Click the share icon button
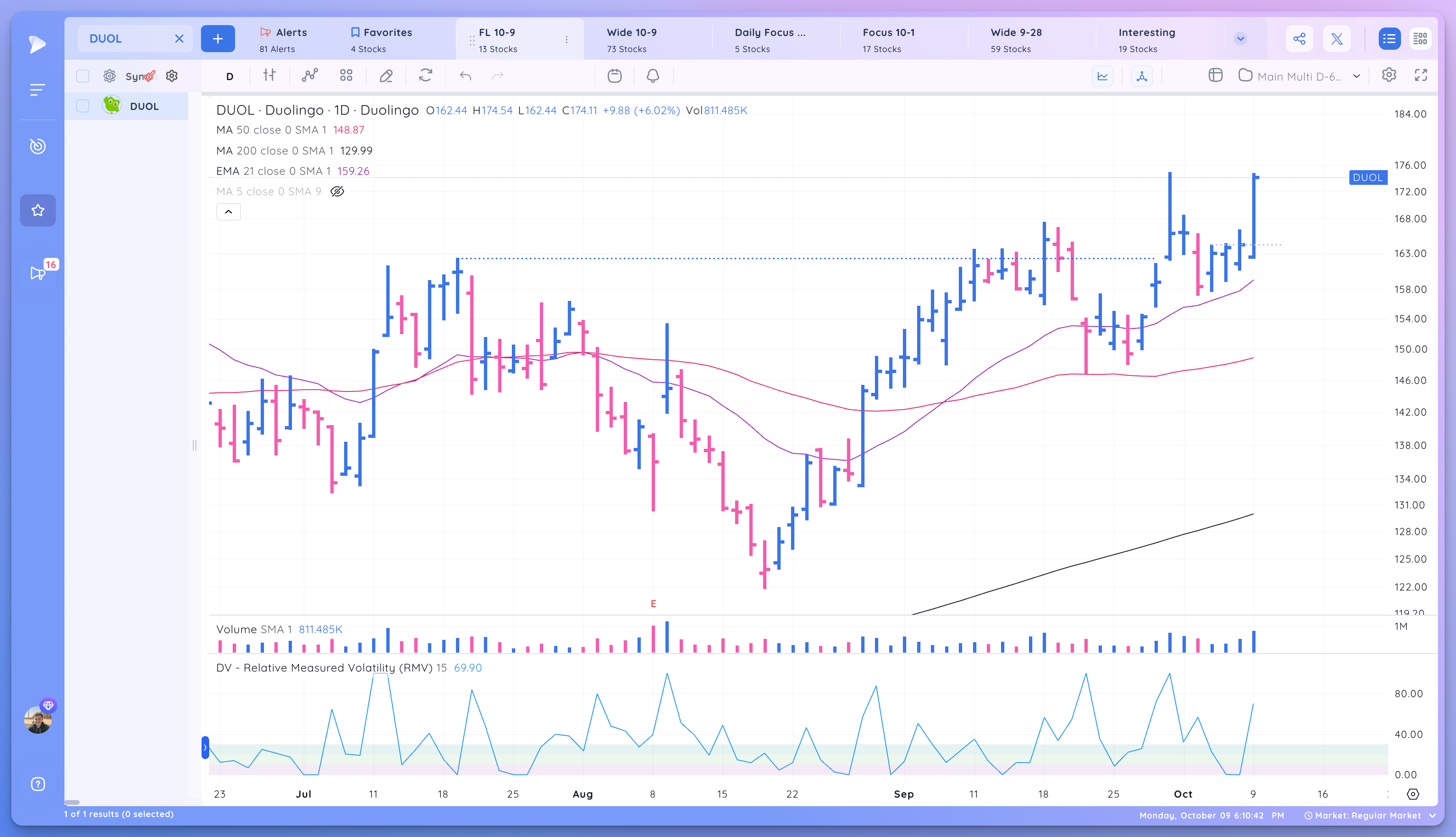This screenshot has width=1456, height=837. point(1299,38)
